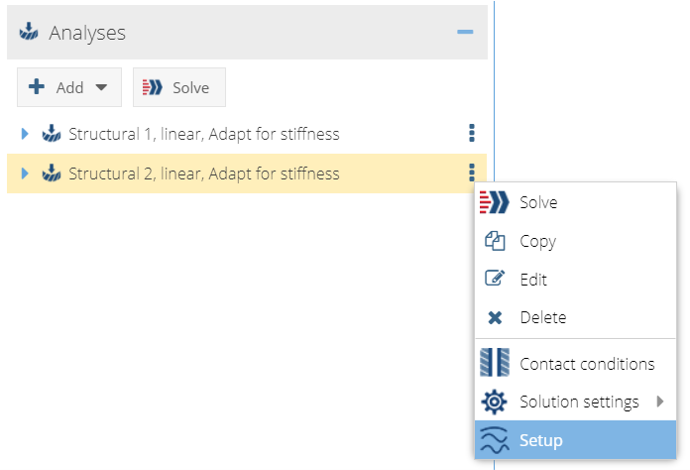Image resolution: width=690 pixels, height=470 pixels.
Task: Click the Analyses panel header icon
Action: pos(29,33)
